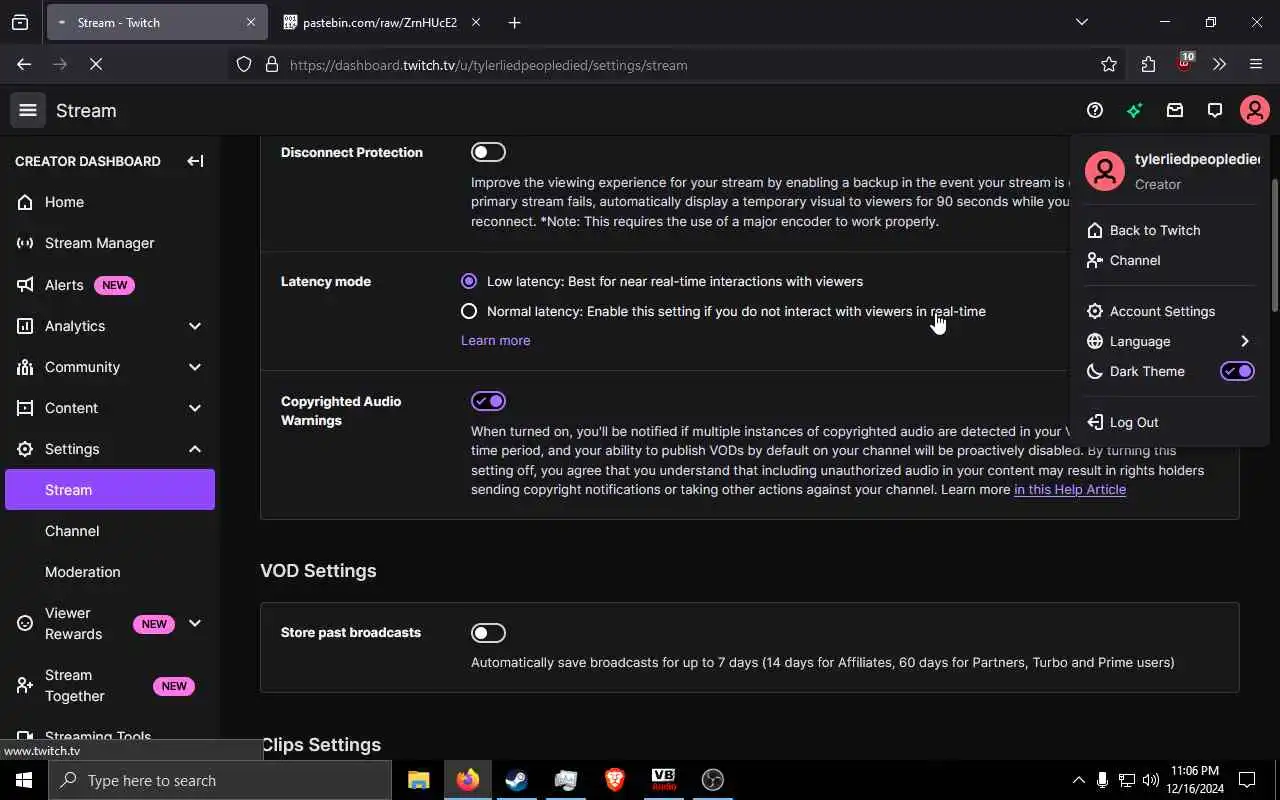Screen dimensions: 1280x800
Task: Open a new browser tab with plus
Action: pyautogui.click(x=514, y=22)
